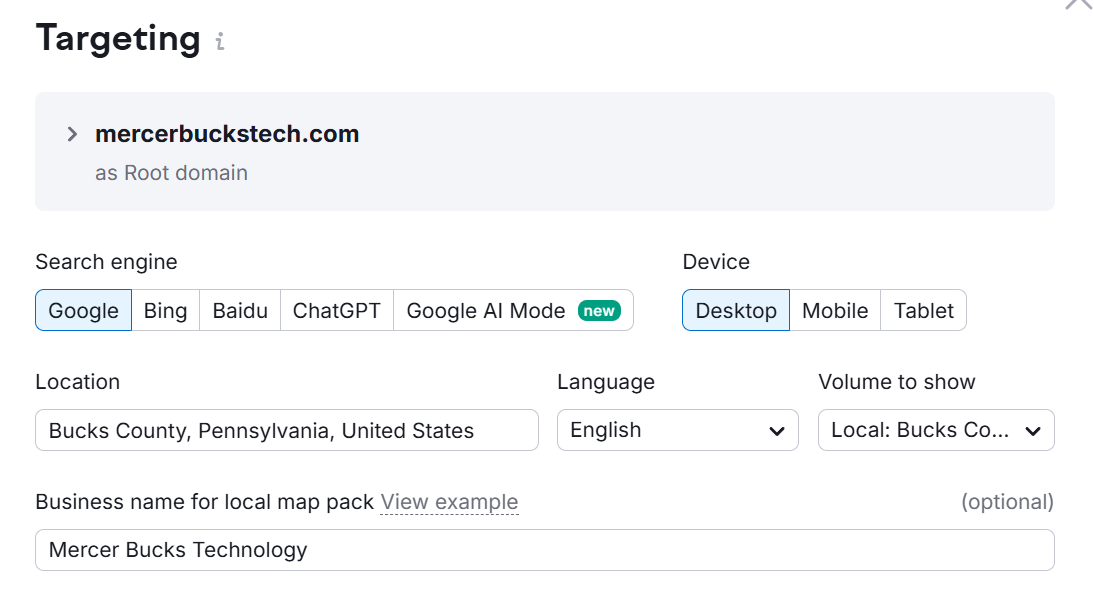Select the Local: Bucks Co volume option

920,430
